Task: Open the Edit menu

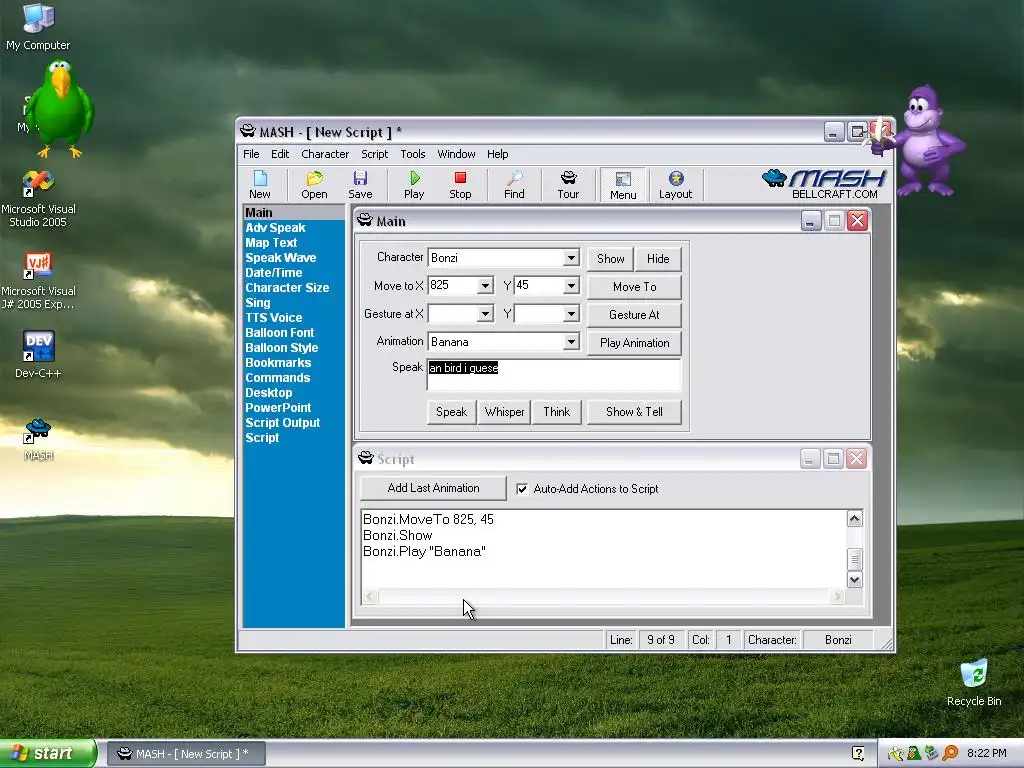Action: click(280, 154)
